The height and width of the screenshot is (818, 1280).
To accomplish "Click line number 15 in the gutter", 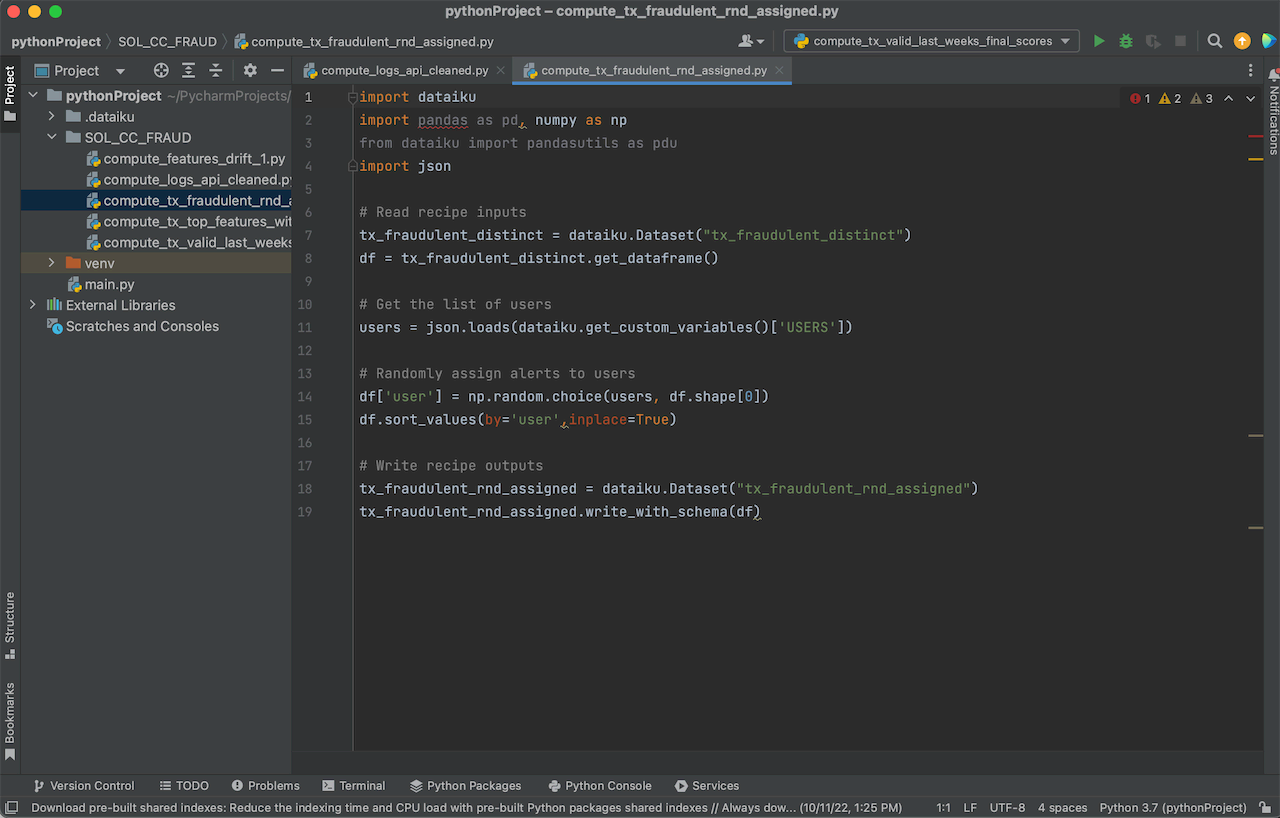I will coord(305,419).
